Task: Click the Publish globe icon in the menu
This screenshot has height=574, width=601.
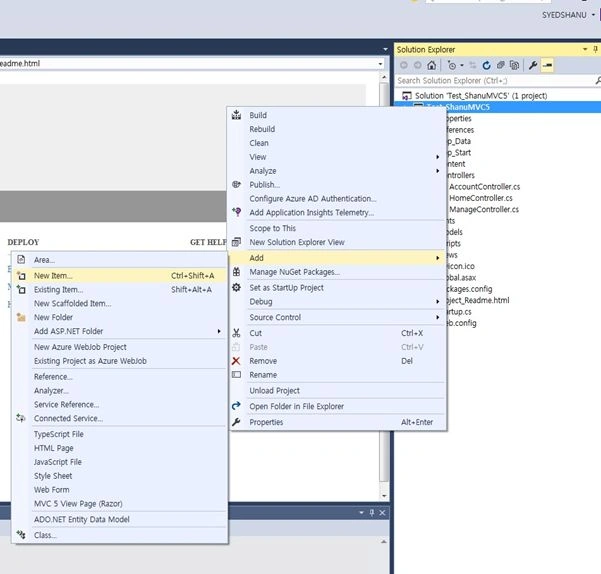Action: click(x=236, y=184)
